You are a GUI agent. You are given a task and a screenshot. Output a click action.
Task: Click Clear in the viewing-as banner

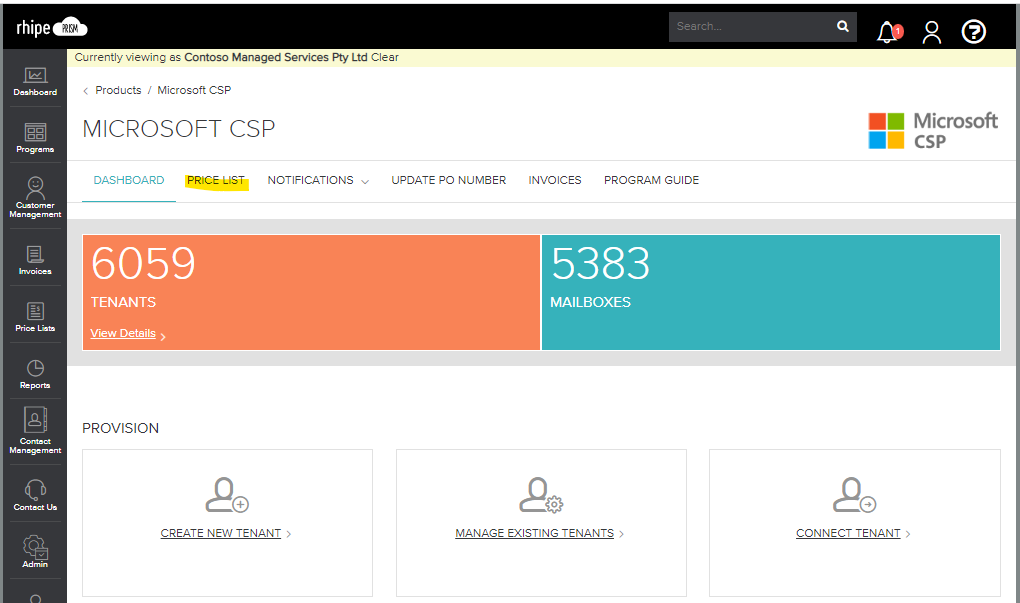coord(384,57)
